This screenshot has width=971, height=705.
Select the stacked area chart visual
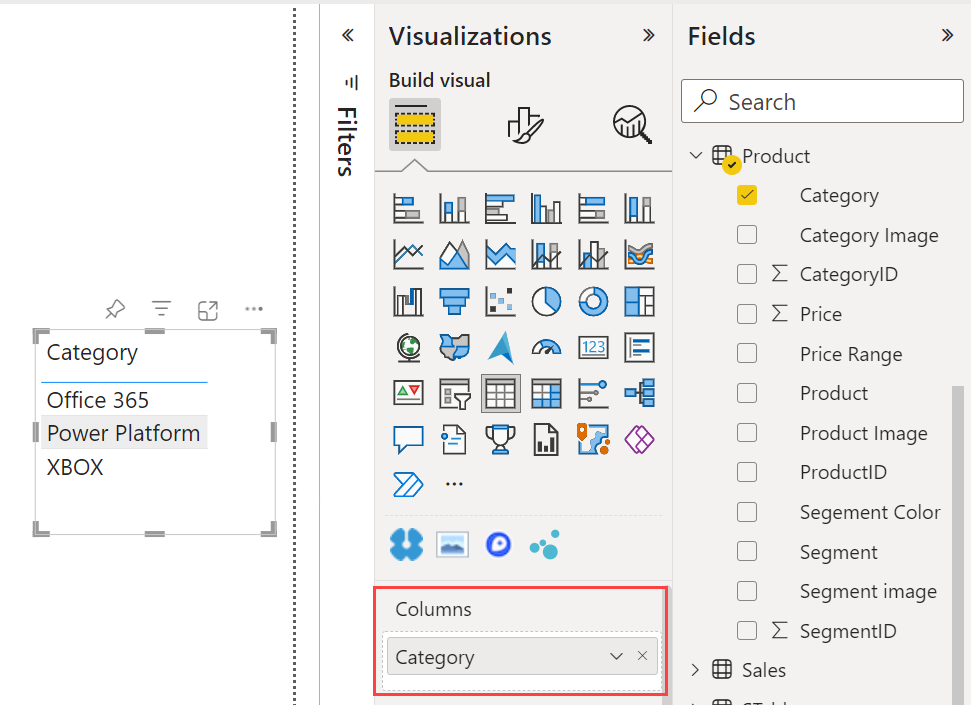[500, 255]
